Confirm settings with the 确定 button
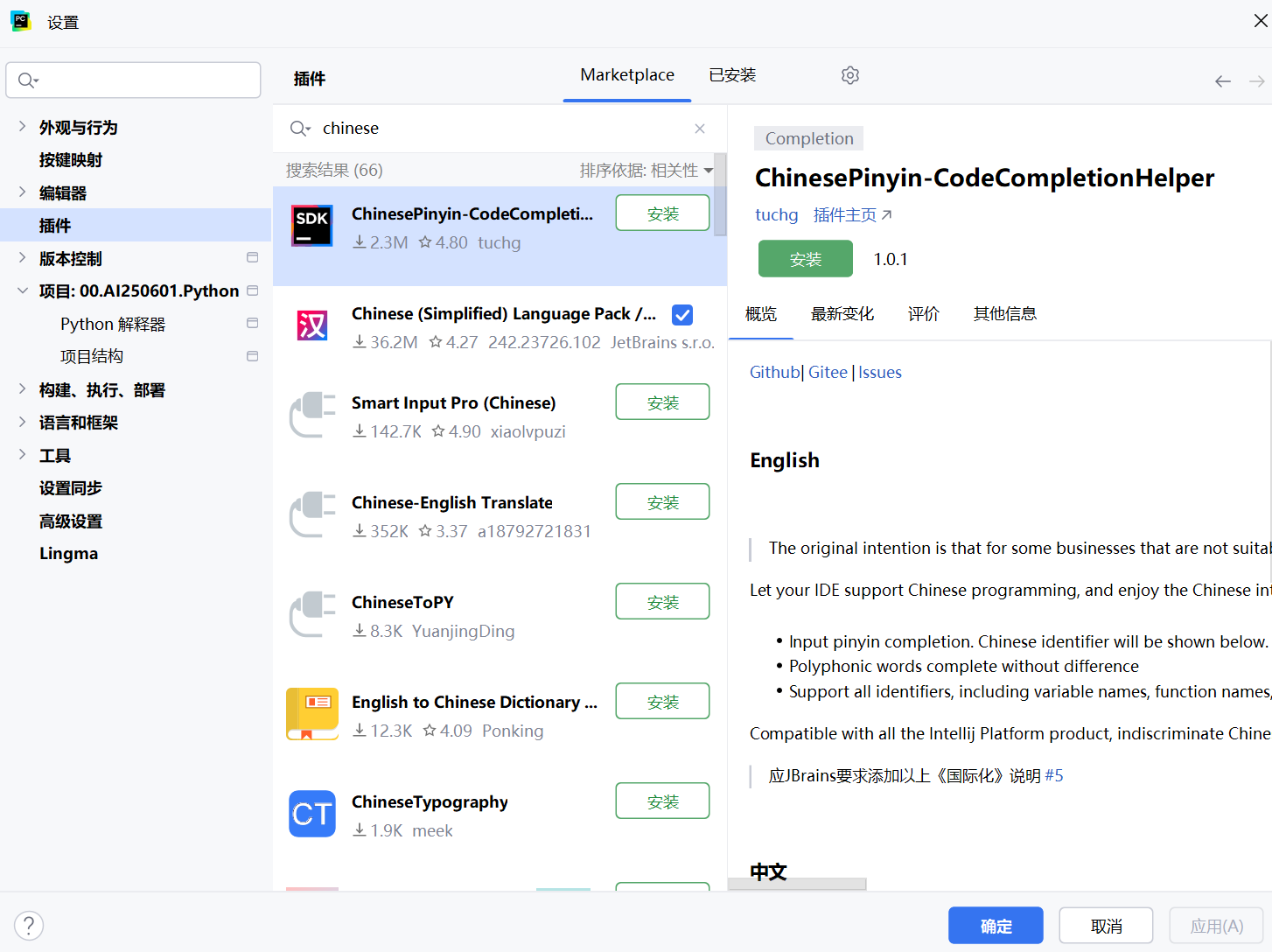The width and height of the screenshot is (1272, 952). click(x=995, y=925)
